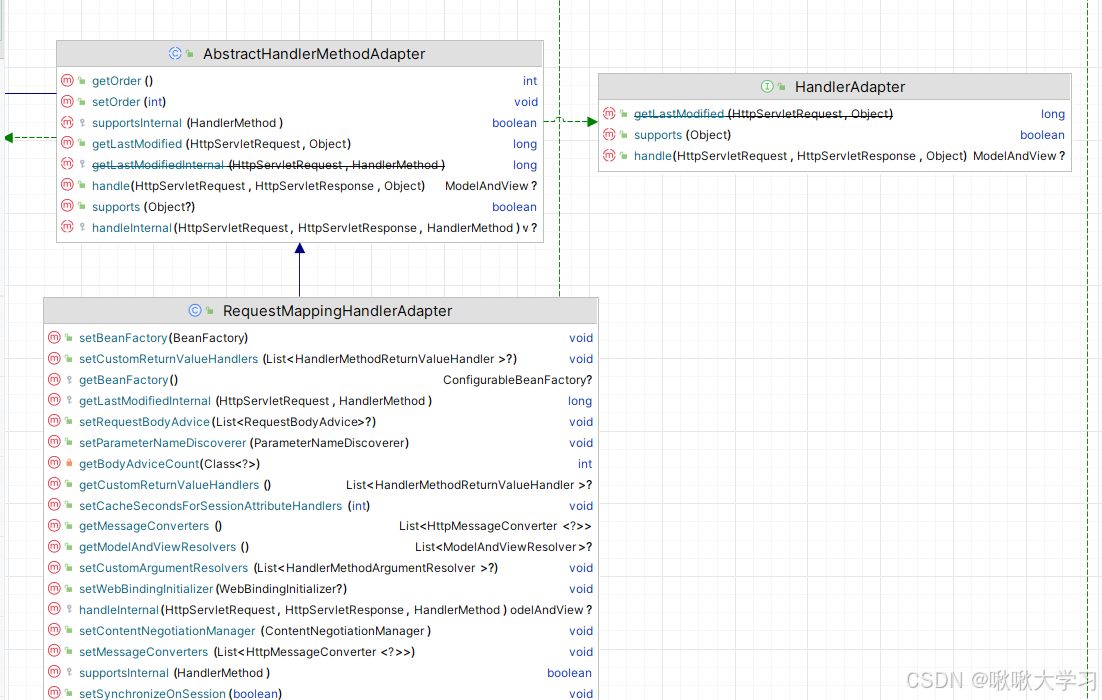
Task: Click method icon beside handle in HandlerAdapter
Action: [609, 156]
